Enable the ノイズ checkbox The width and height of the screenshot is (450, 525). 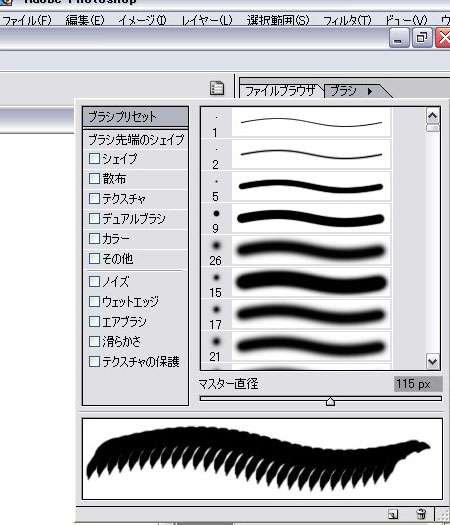(x=94, y=282)
